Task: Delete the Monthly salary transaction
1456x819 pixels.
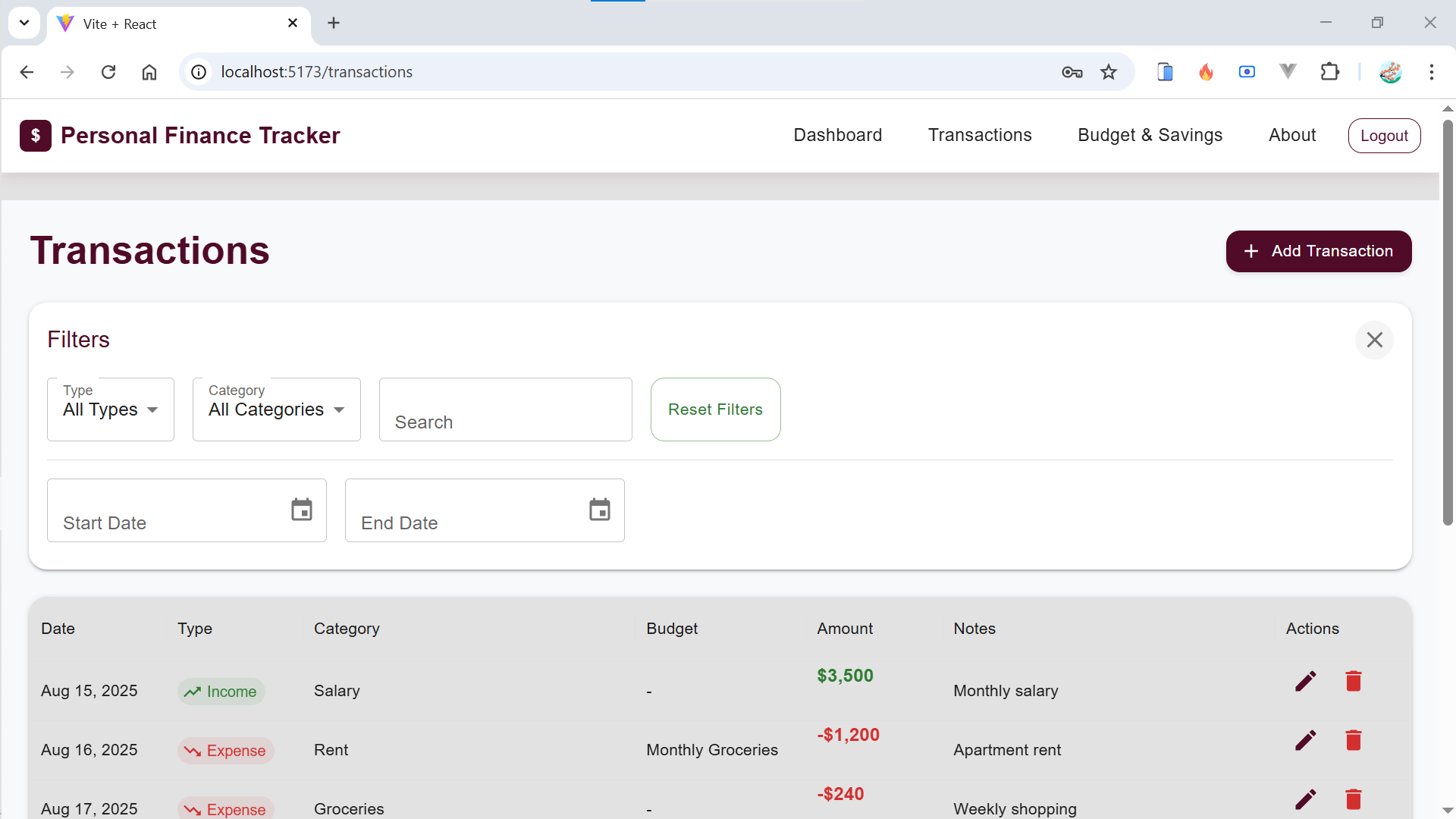Action: 1354,681
